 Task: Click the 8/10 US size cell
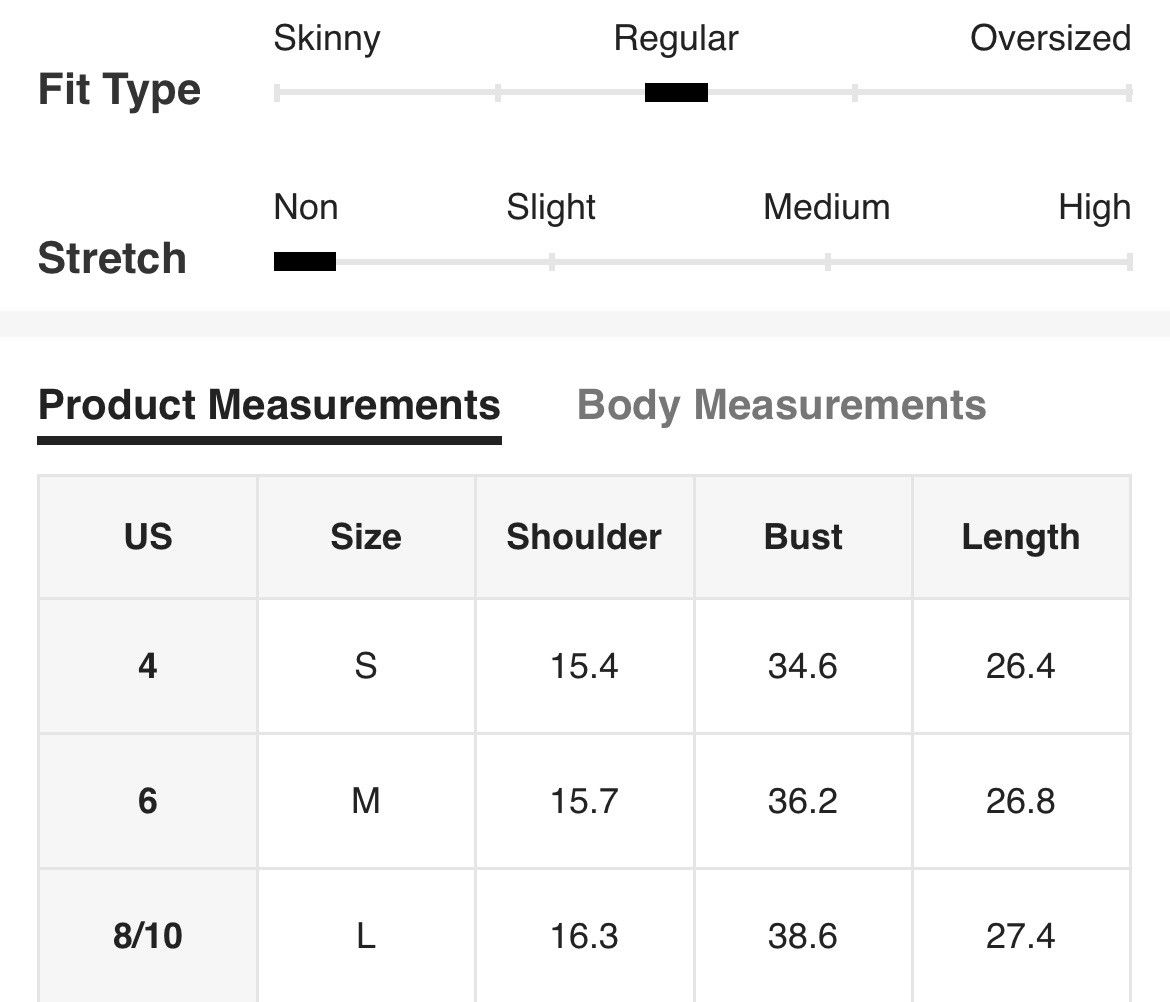[x=148, y=936]
